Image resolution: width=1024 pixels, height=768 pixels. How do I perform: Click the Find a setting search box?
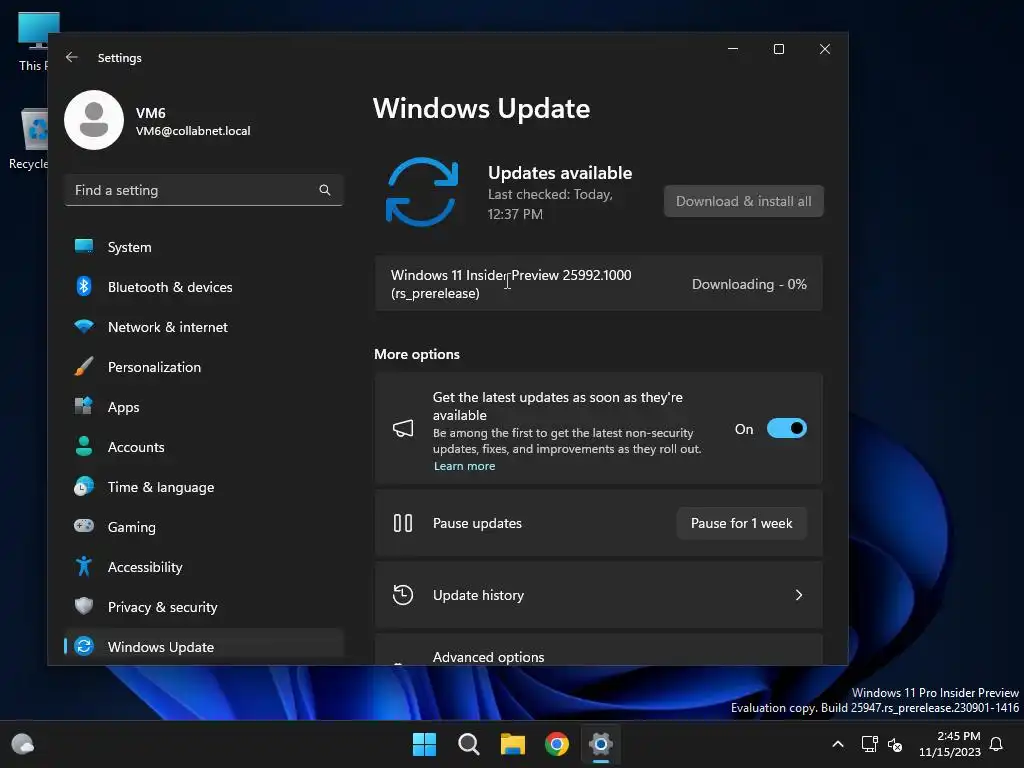[x=204, y=190]
